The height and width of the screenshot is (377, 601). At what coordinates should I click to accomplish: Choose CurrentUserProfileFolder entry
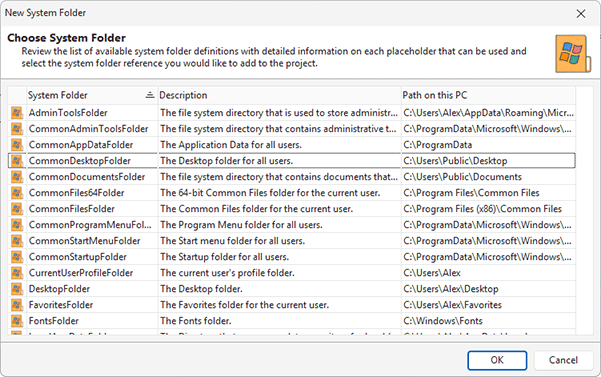292,273
